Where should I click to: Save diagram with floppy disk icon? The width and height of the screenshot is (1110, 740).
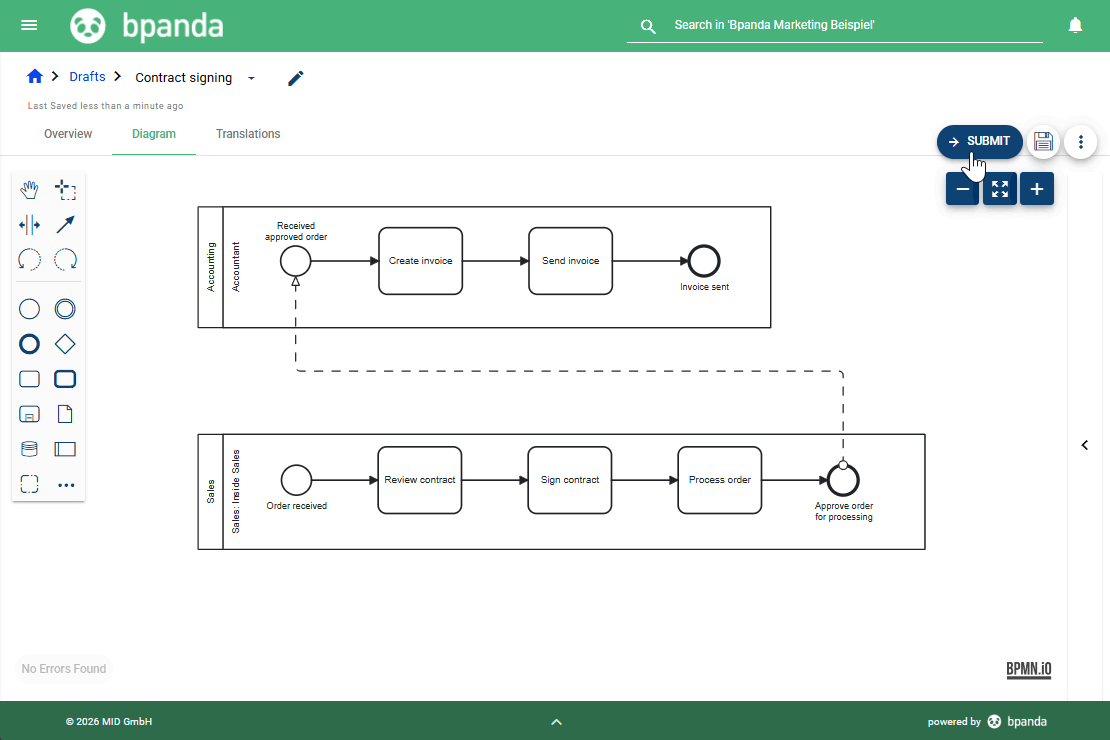tap(1043, 142)
